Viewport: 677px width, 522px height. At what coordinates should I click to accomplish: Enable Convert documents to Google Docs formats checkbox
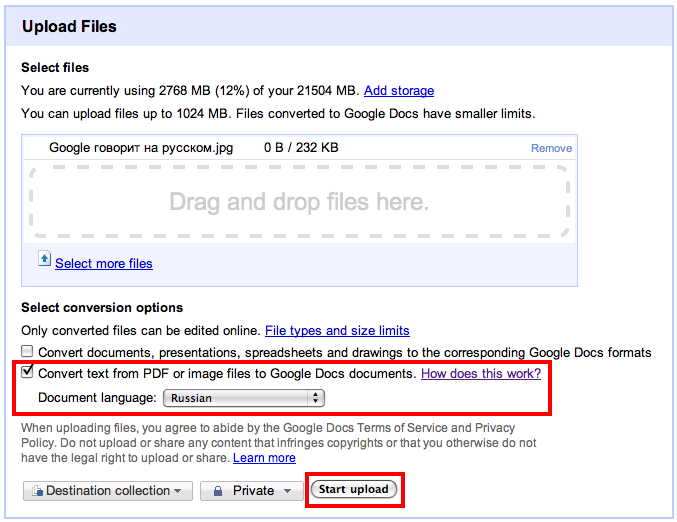point(27,351)
